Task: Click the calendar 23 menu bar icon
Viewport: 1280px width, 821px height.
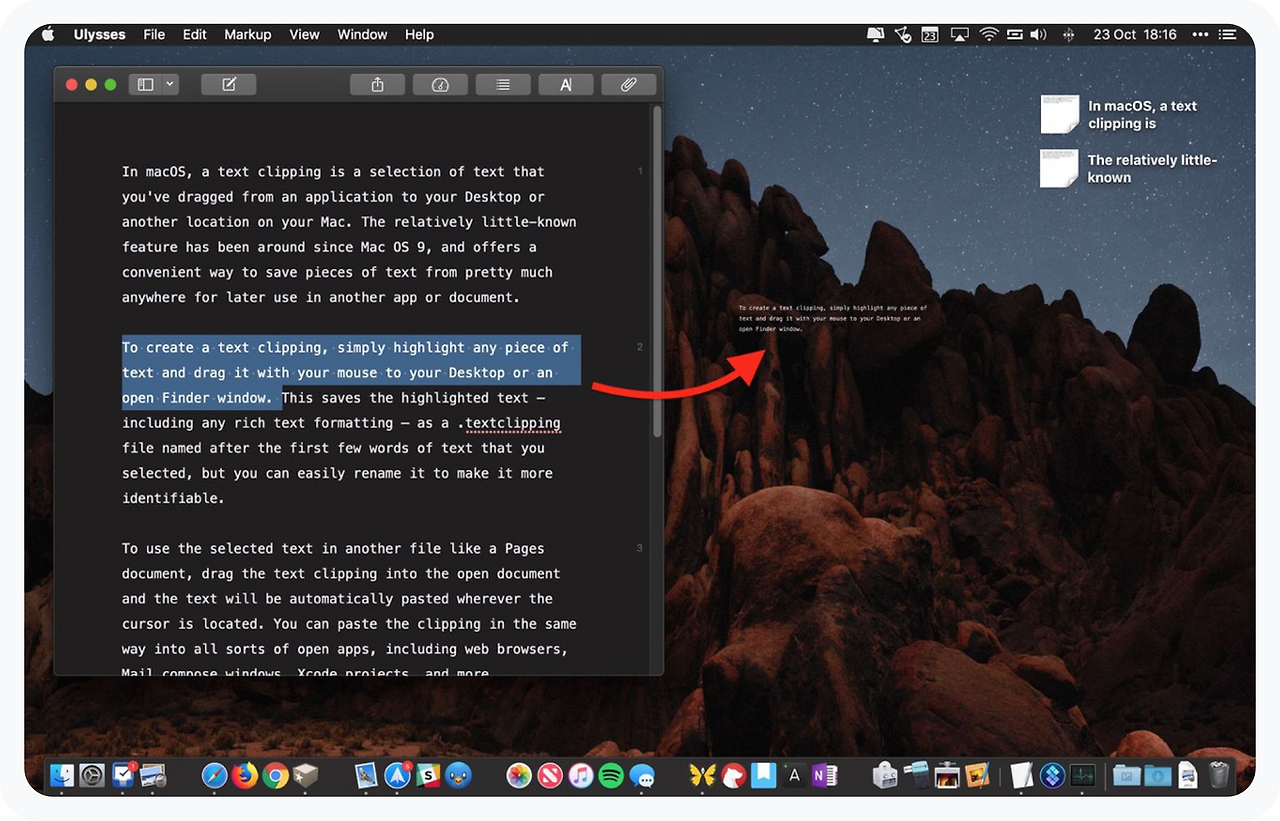Action: [930, 34]
